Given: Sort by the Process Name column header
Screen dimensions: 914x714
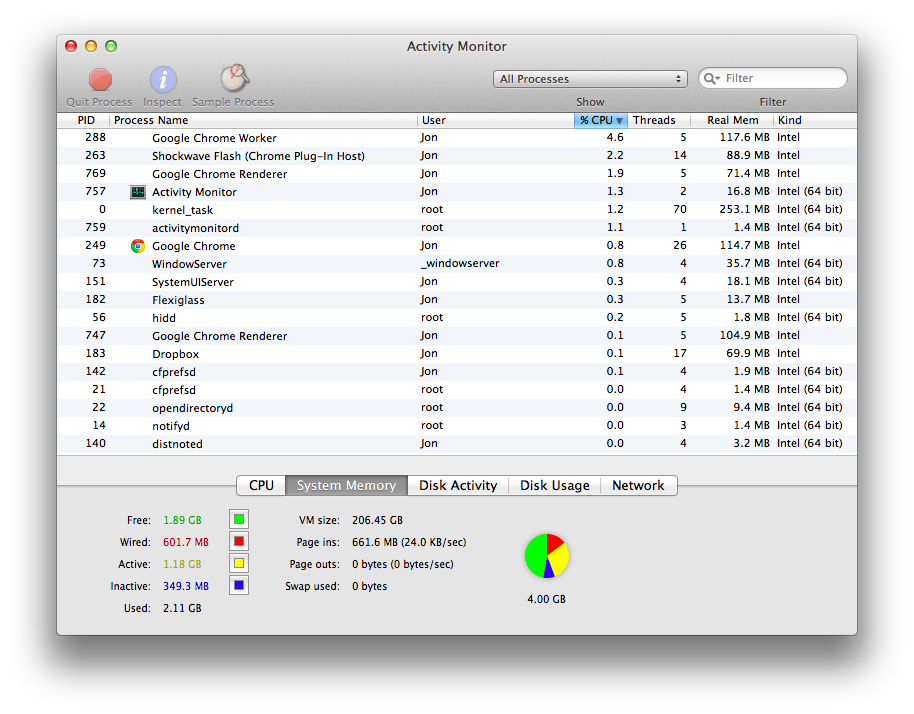Looking at the screenshot, I should point(263,120).
